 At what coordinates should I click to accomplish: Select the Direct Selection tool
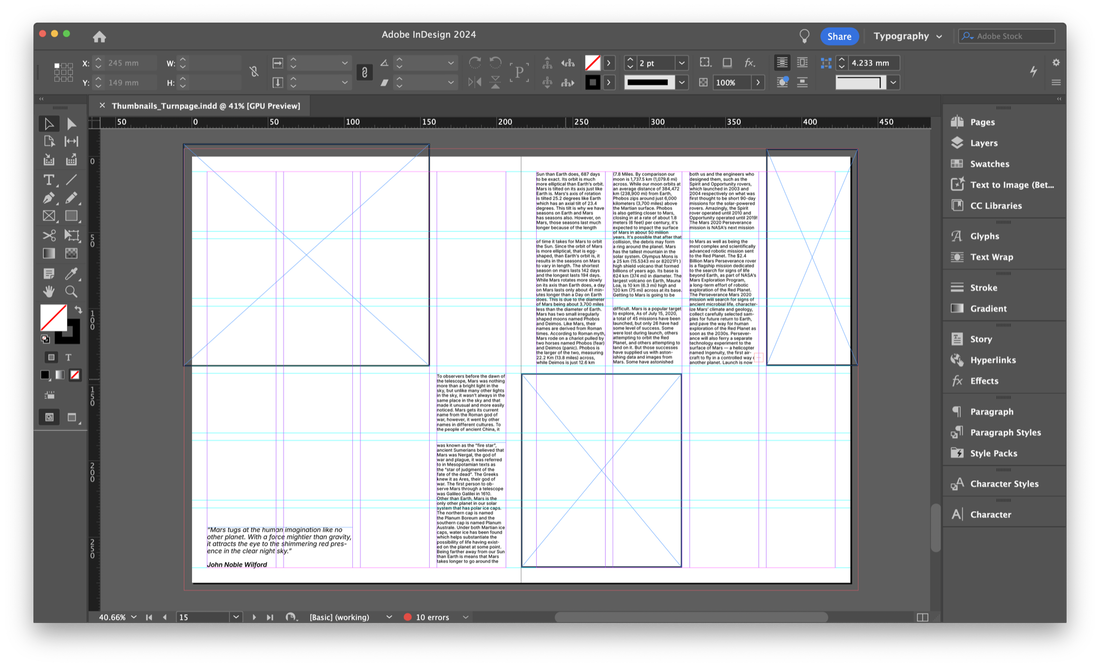72,124
